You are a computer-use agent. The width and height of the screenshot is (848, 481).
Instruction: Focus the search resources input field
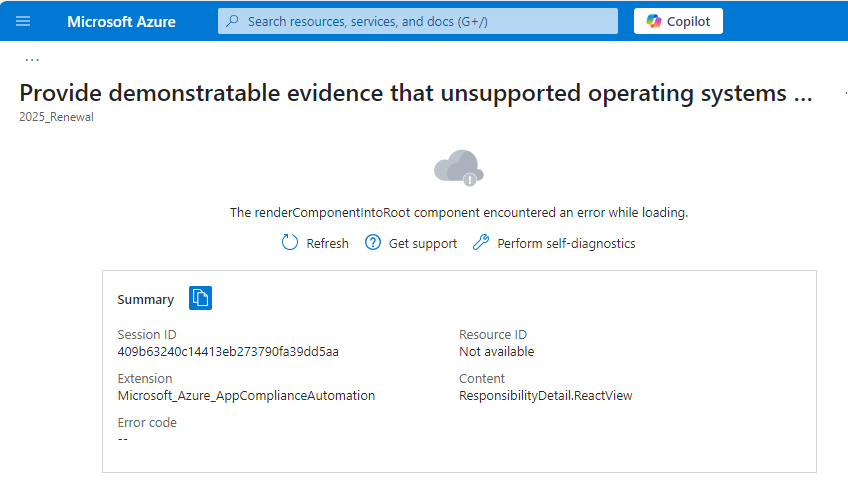(418, 21)
